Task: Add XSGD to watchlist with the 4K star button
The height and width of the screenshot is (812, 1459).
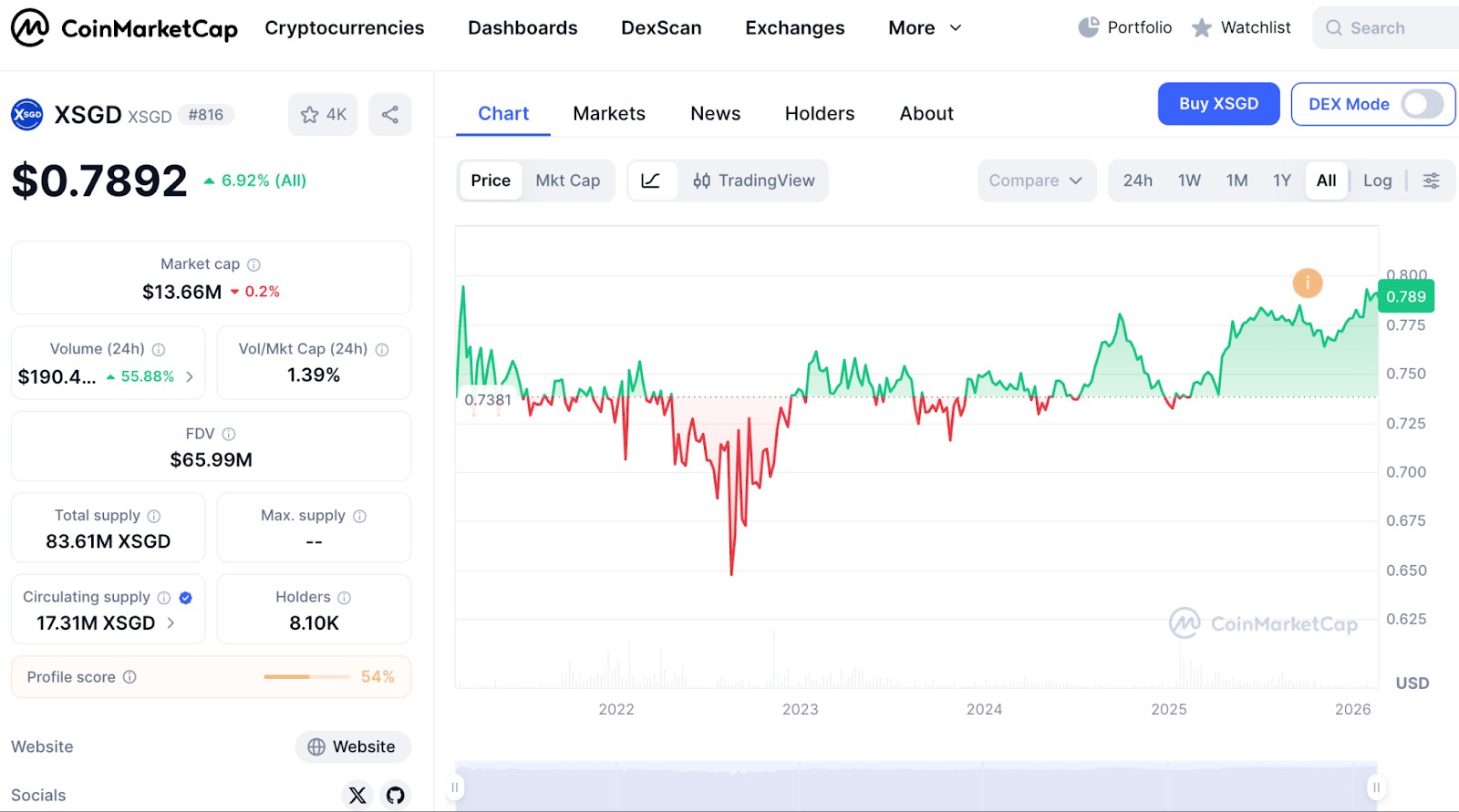Action: 323,115
